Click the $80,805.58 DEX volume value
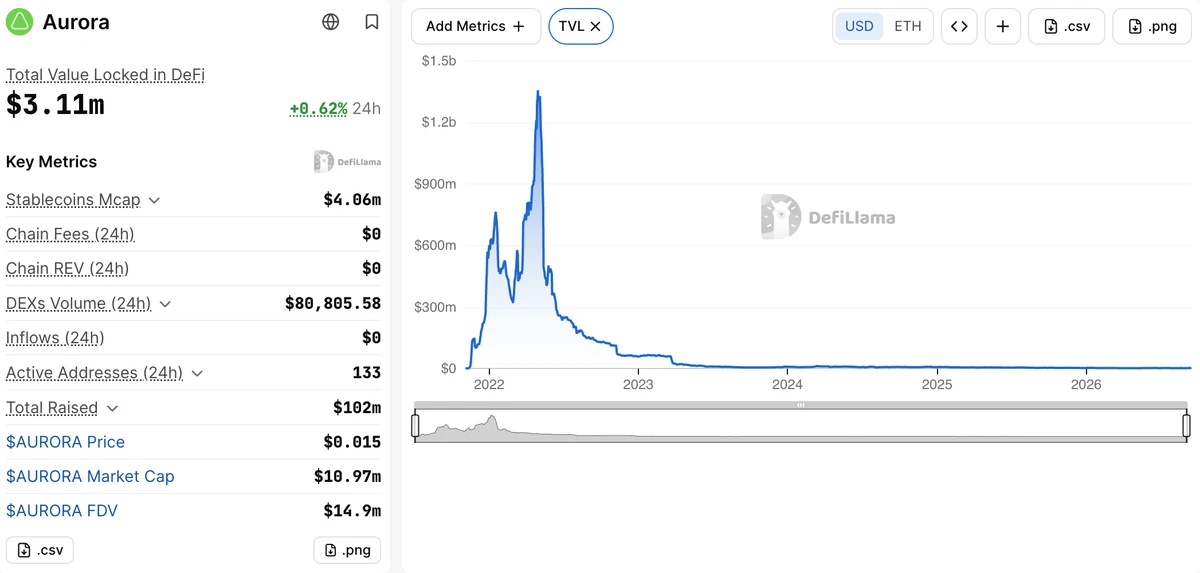This screenshot has height=573, width=1200. point(333,304)
